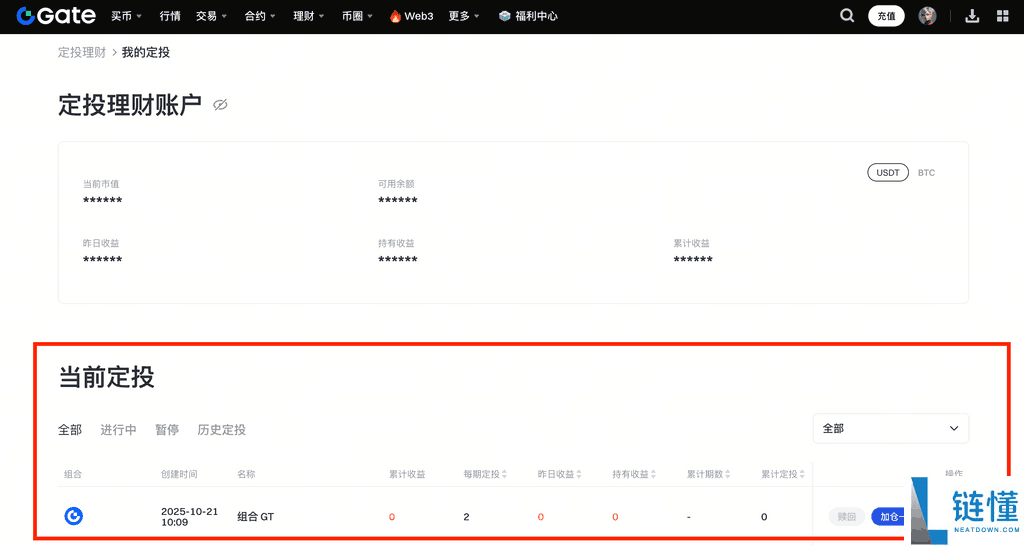Click the 当前市值 label
Screen dimensions: 1024x546
tap(101, 184)
